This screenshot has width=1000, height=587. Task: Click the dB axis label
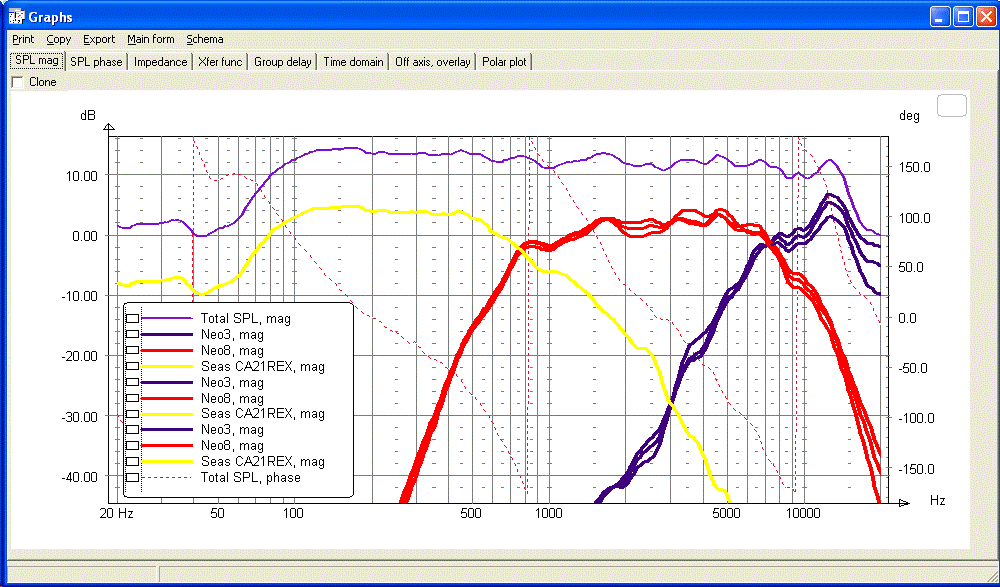88,115
